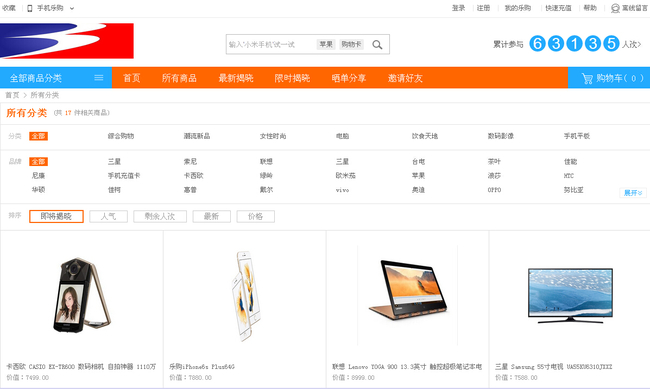This screenshot has width=650, height=389.
Task: Open the Samsung 55-inch TV image
Action: pyautogui.click(x=570, y=295)
